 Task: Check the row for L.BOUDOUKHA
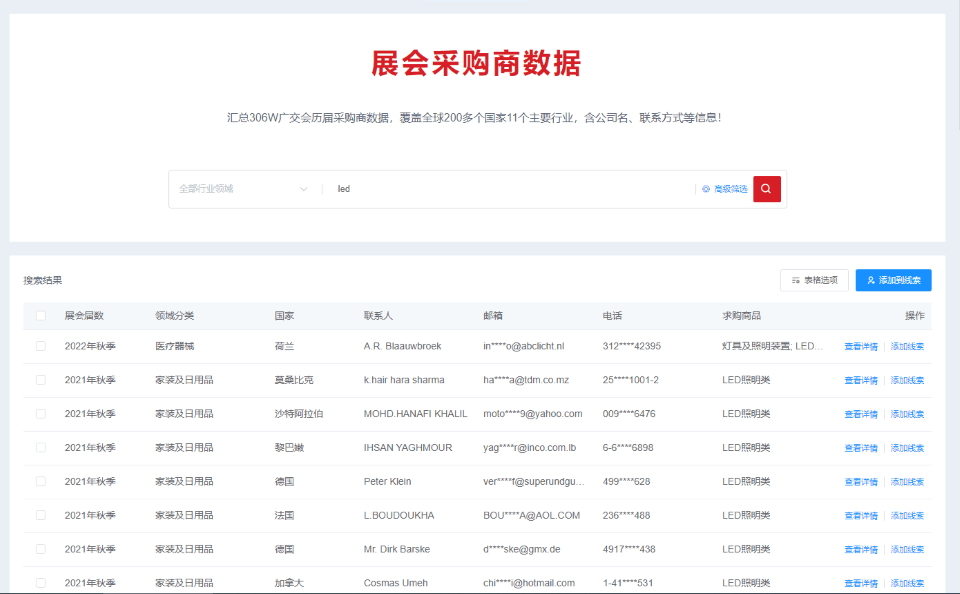pos(41,516)
